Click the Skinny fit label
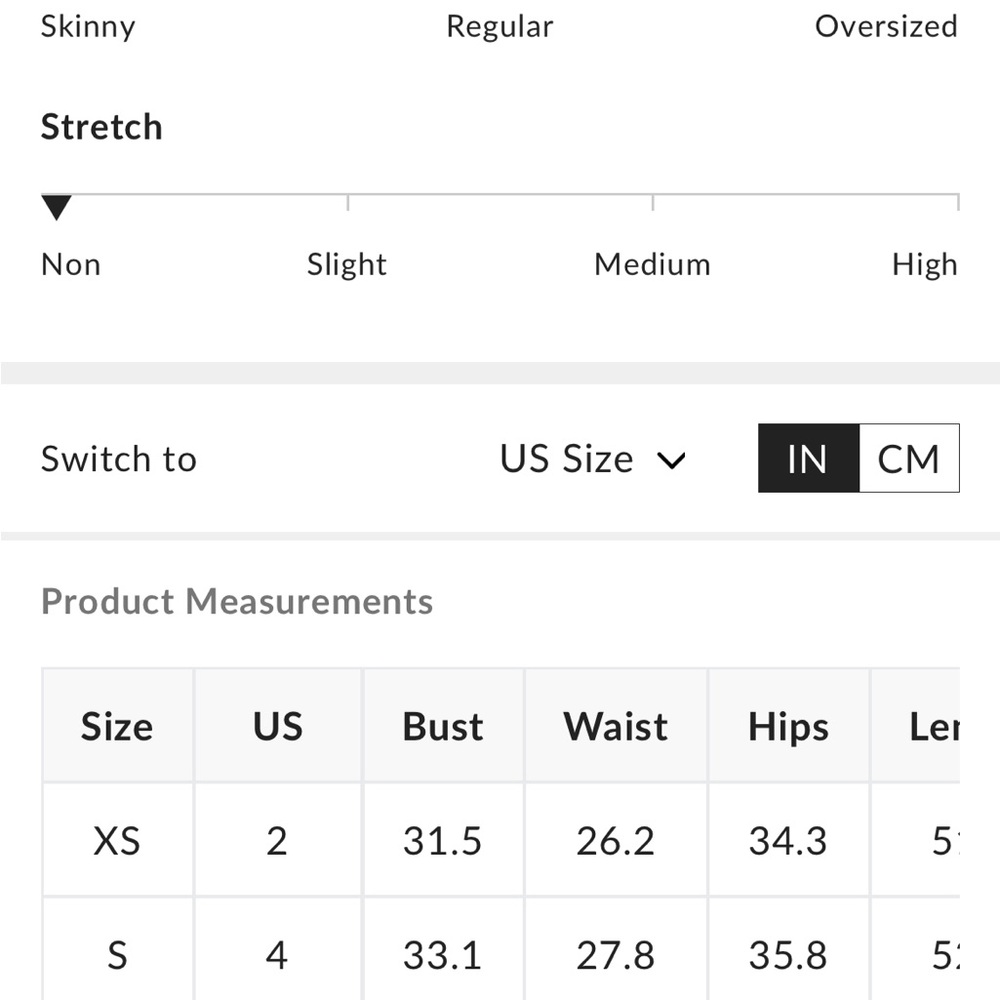 point(88,26)
